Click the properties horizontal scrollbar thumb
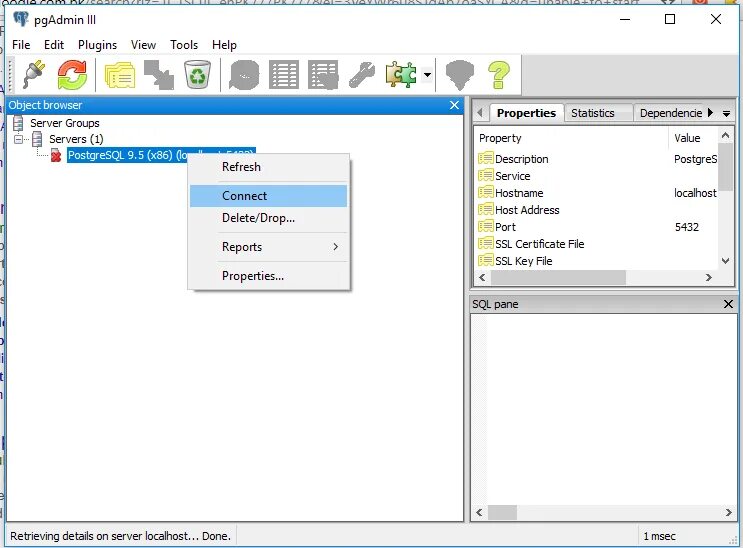 point(558,277)
